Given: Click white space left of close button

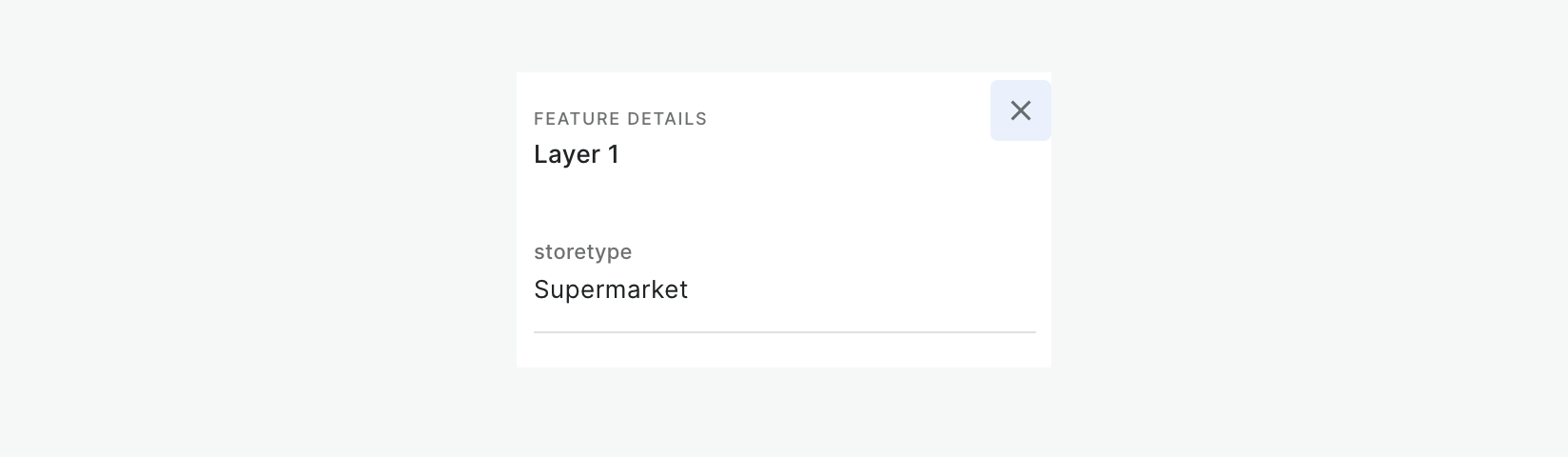Looking at the screenshot, I should click(904, 110).
